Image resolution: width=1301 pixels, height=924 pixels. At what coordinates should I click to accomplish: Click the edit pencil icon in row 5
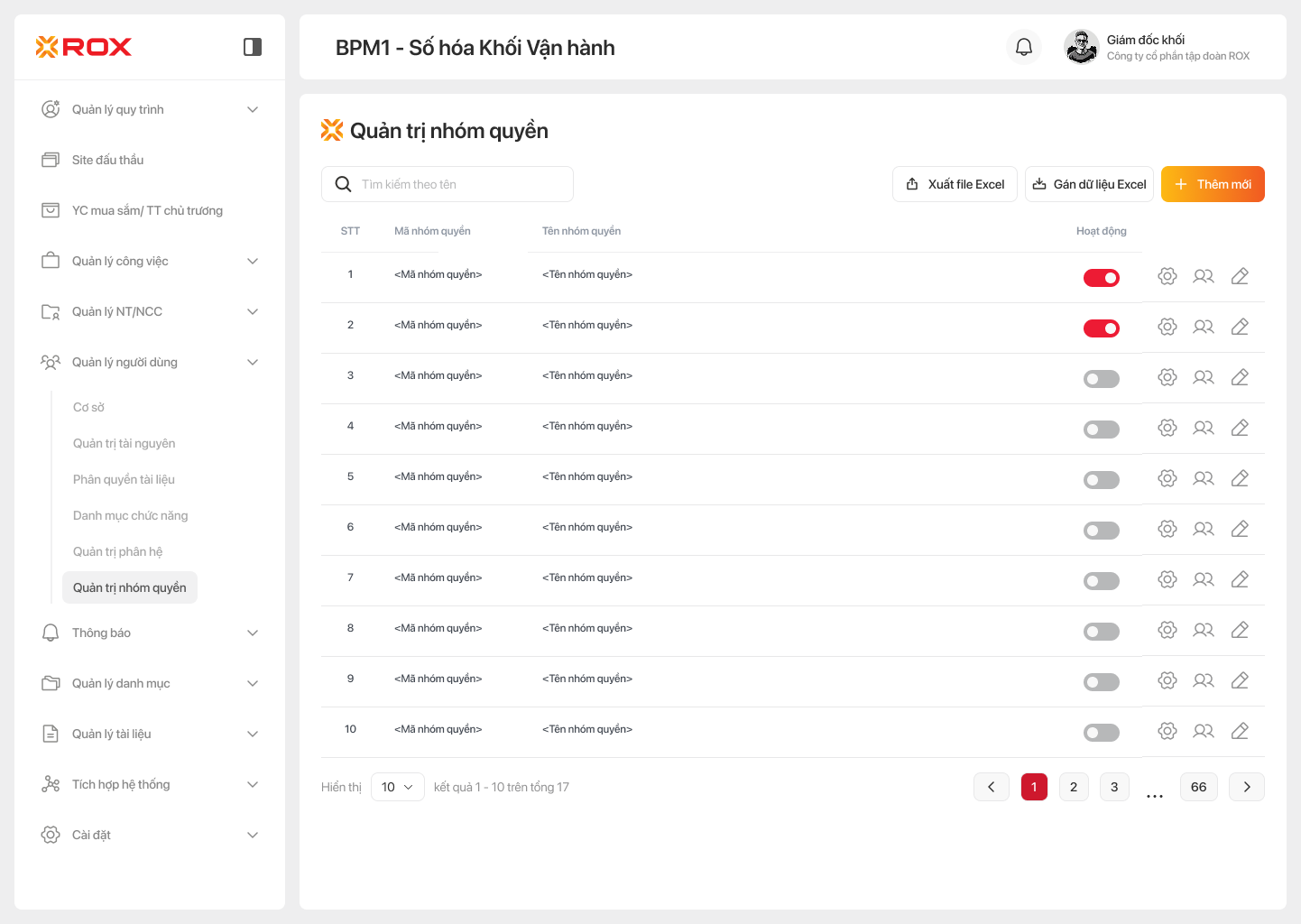tap(1240, 478)
